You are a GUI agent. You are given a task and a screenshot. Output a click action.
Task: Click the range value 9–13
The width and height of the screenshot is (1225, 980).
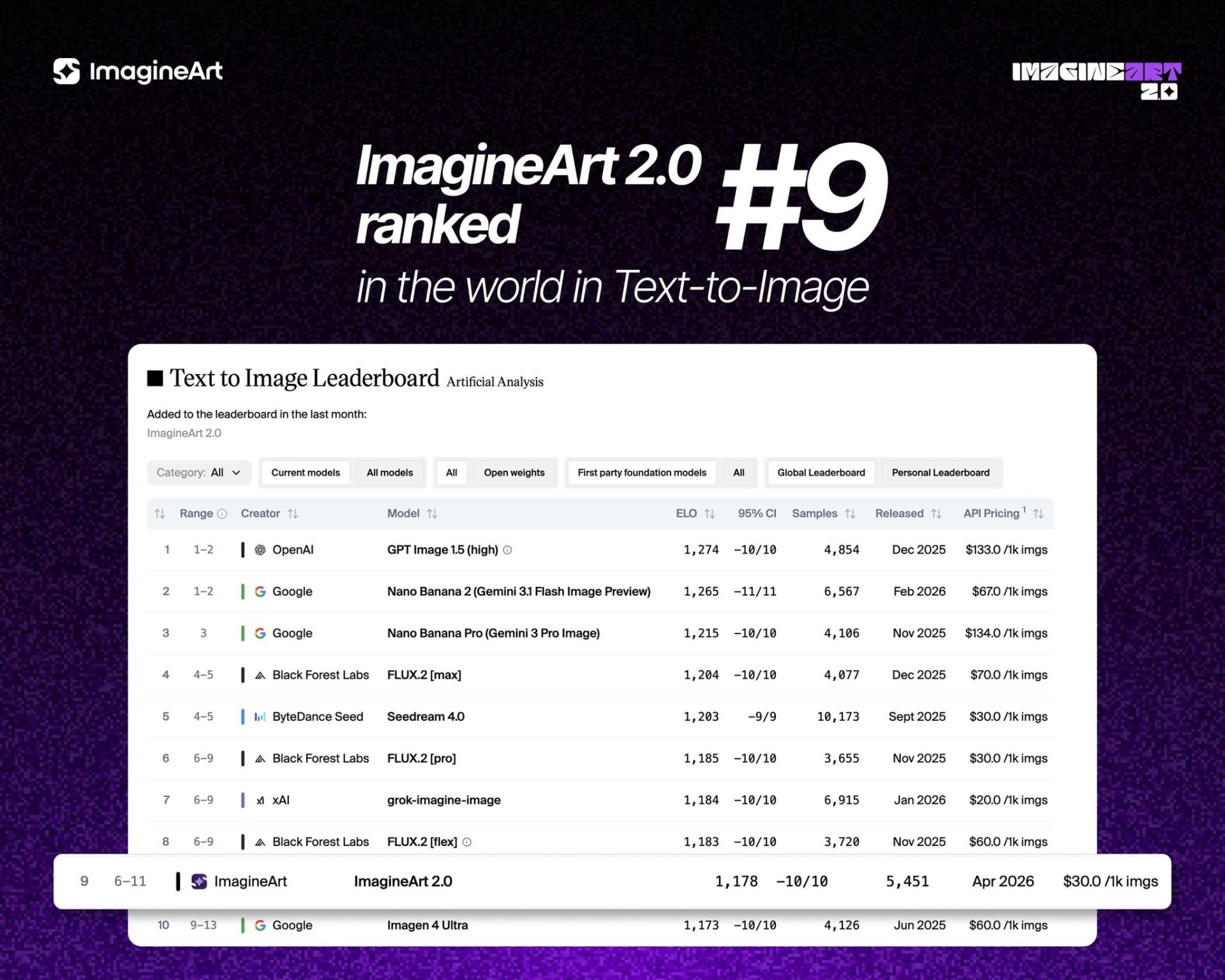(204, 925)
